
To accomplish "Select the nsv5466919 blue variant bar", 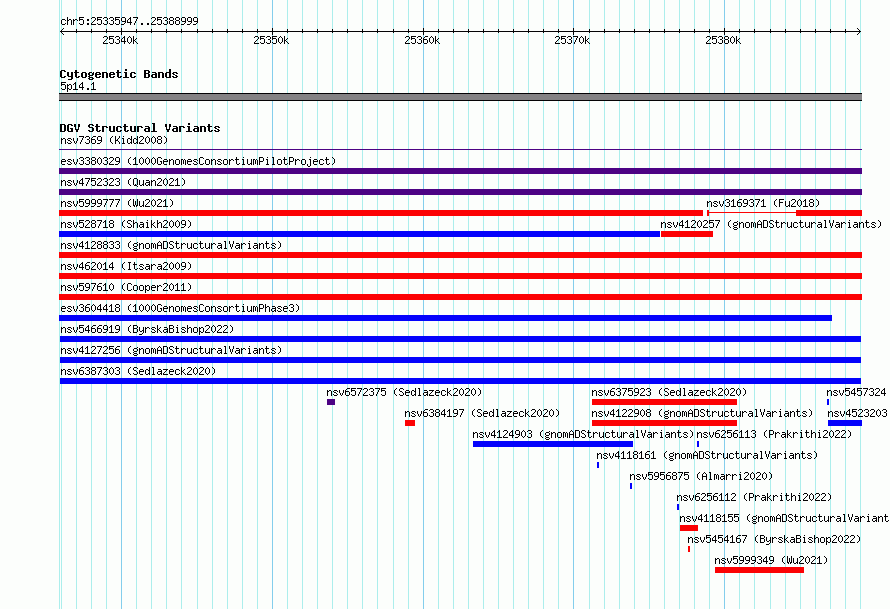I will [x=460, y=339].
